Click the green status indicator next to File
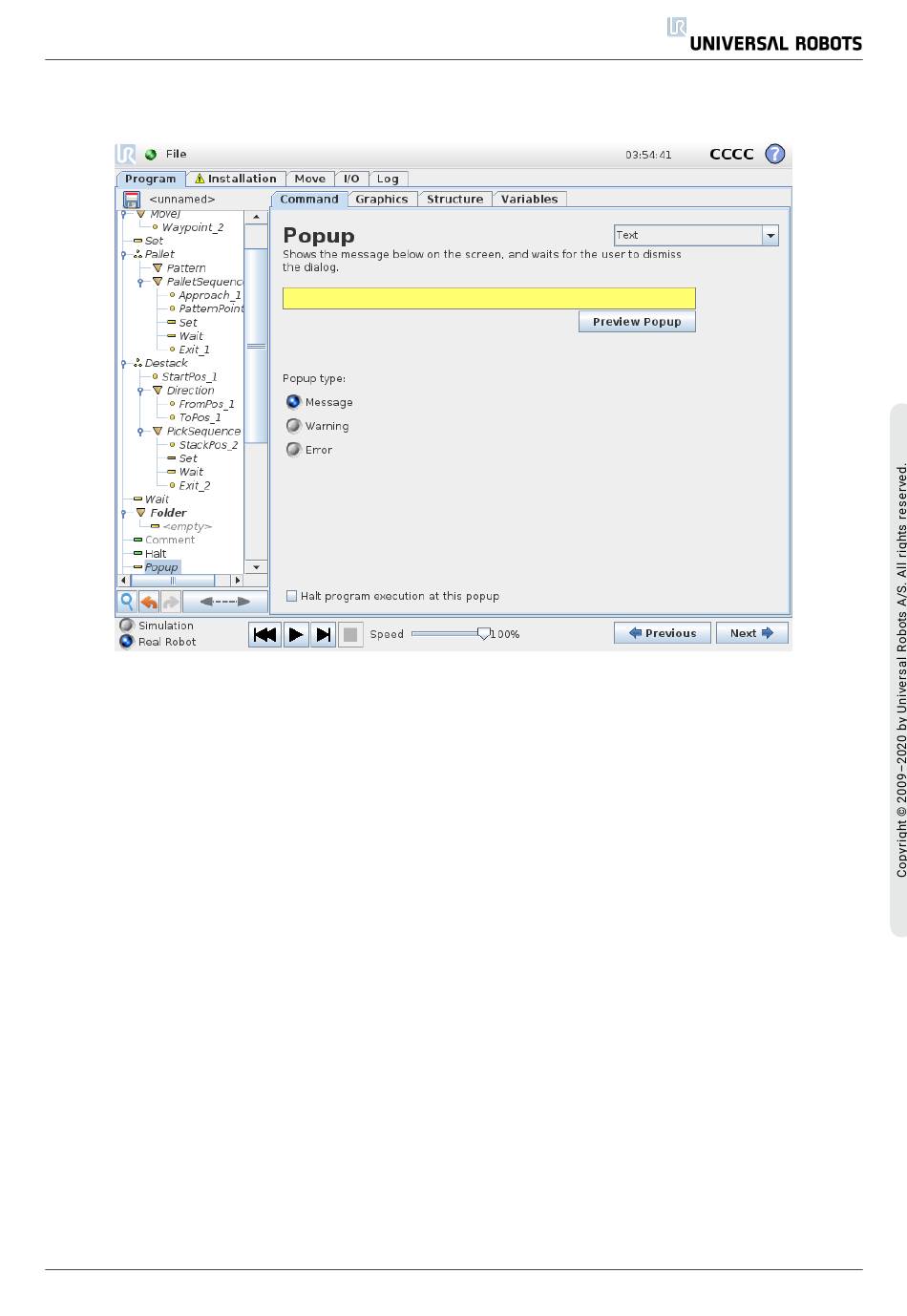This screenshot has height=1316, width=907. pyautogui.click(x=151, y=155)
